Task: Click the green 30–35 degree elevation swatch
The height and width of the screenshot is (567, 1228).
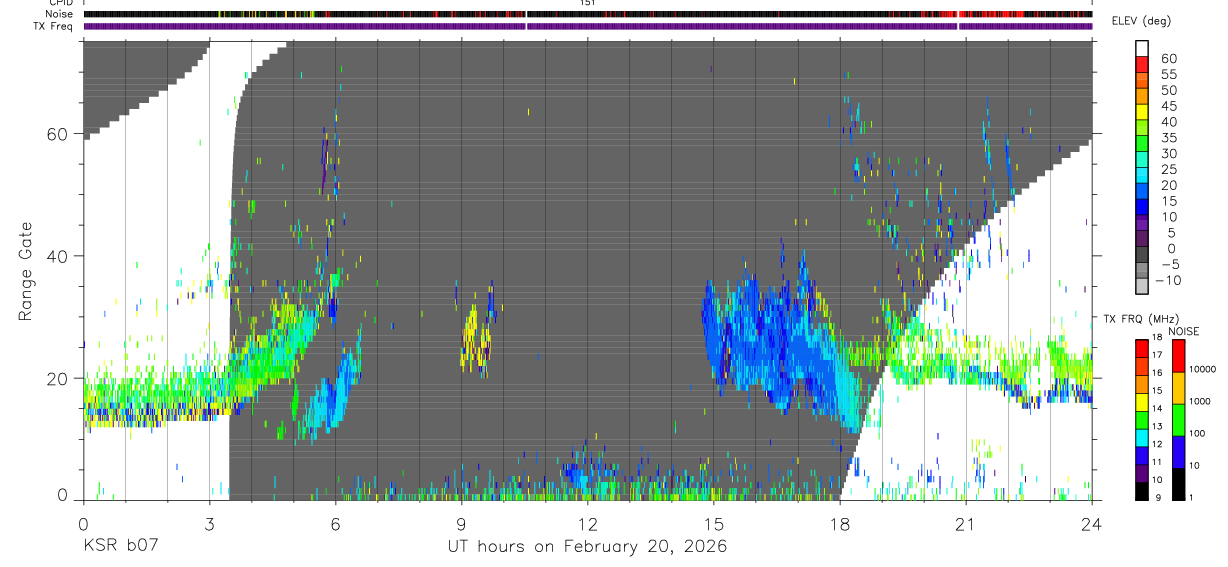Action: coord(1143,145)
